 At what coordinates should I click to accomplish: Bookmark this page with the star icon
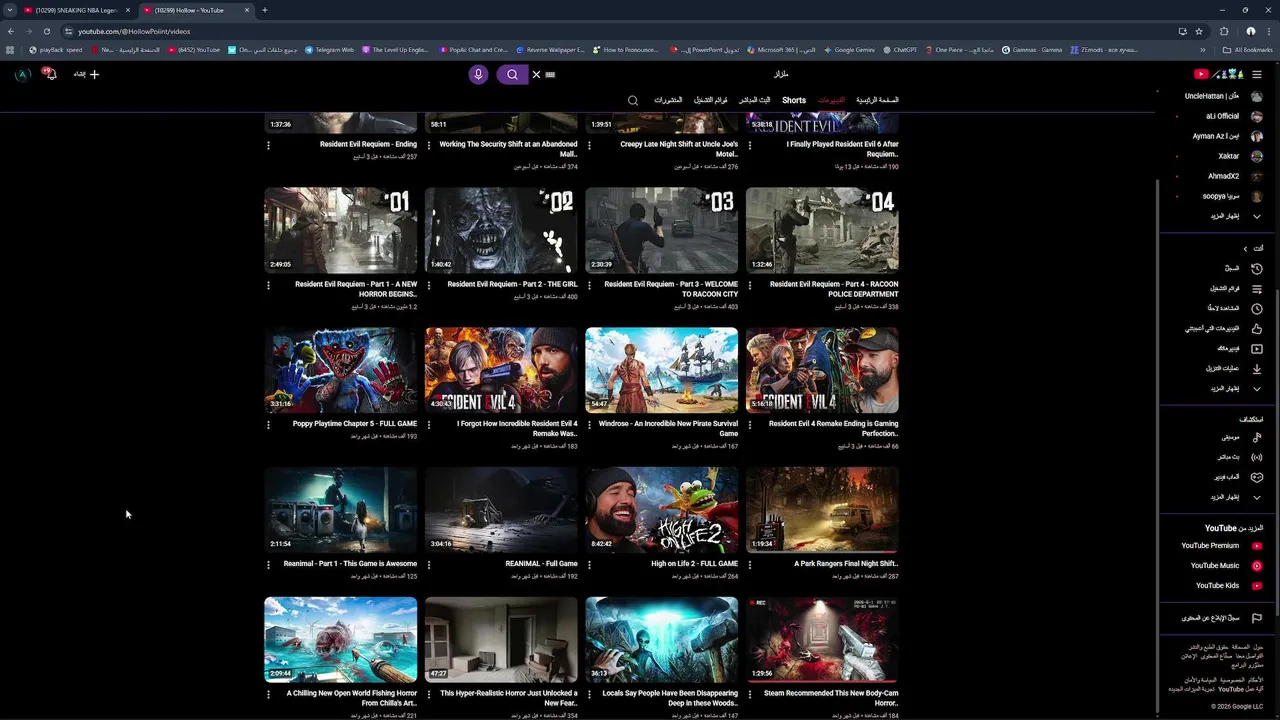(x=1199, y=31)
